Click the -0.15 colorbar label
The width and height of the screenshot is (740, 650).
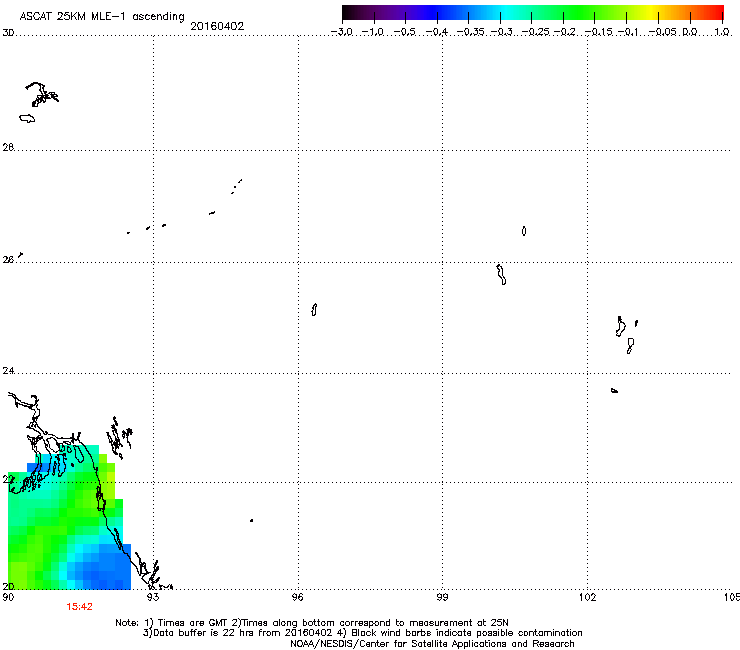click(599, 32)
